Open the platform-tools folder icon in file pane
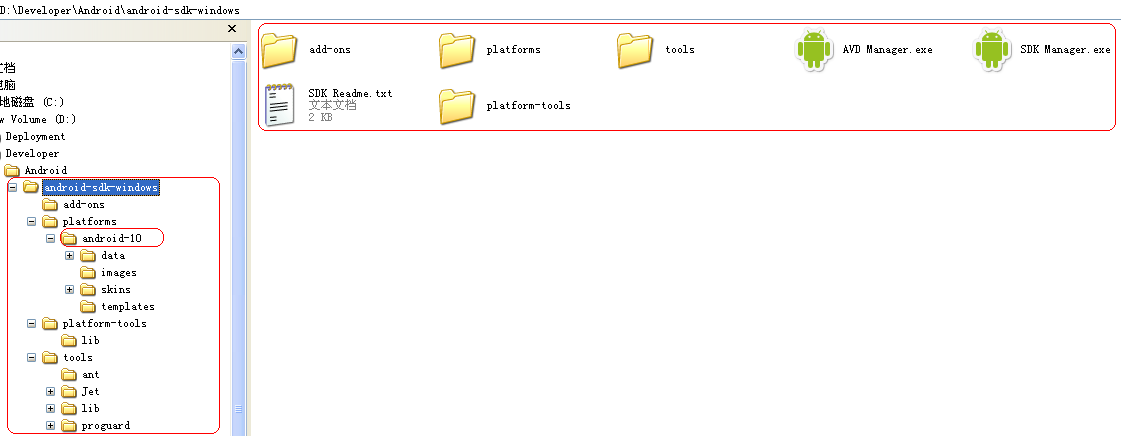The height and width of the screenshot is (436, 1121). pos(458,106)
